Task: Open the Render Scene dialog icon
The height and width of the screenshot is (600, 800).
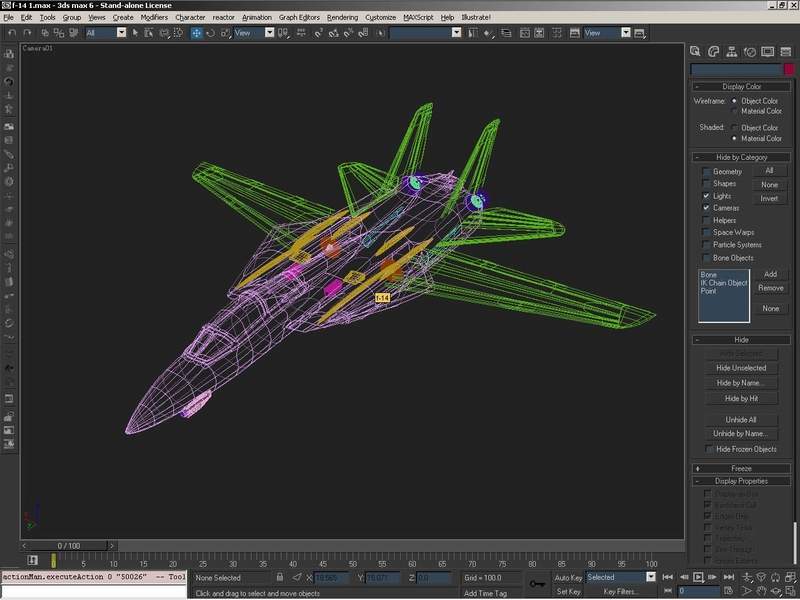Action: [x=574, y=33]
